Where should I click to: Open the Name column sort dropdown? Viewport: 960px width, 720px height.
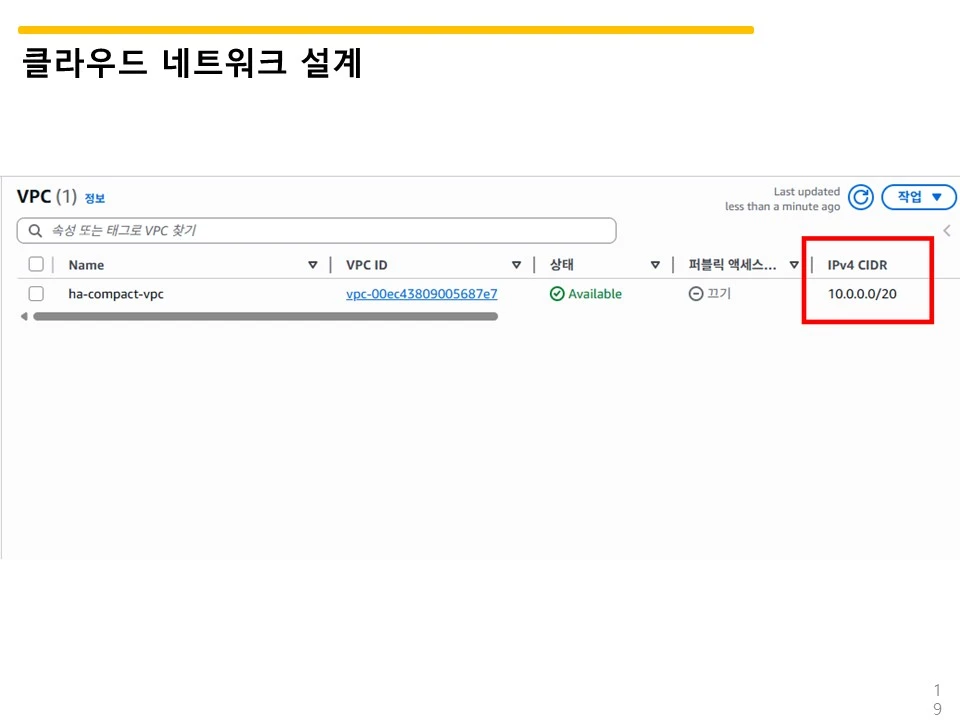(312, 265)
